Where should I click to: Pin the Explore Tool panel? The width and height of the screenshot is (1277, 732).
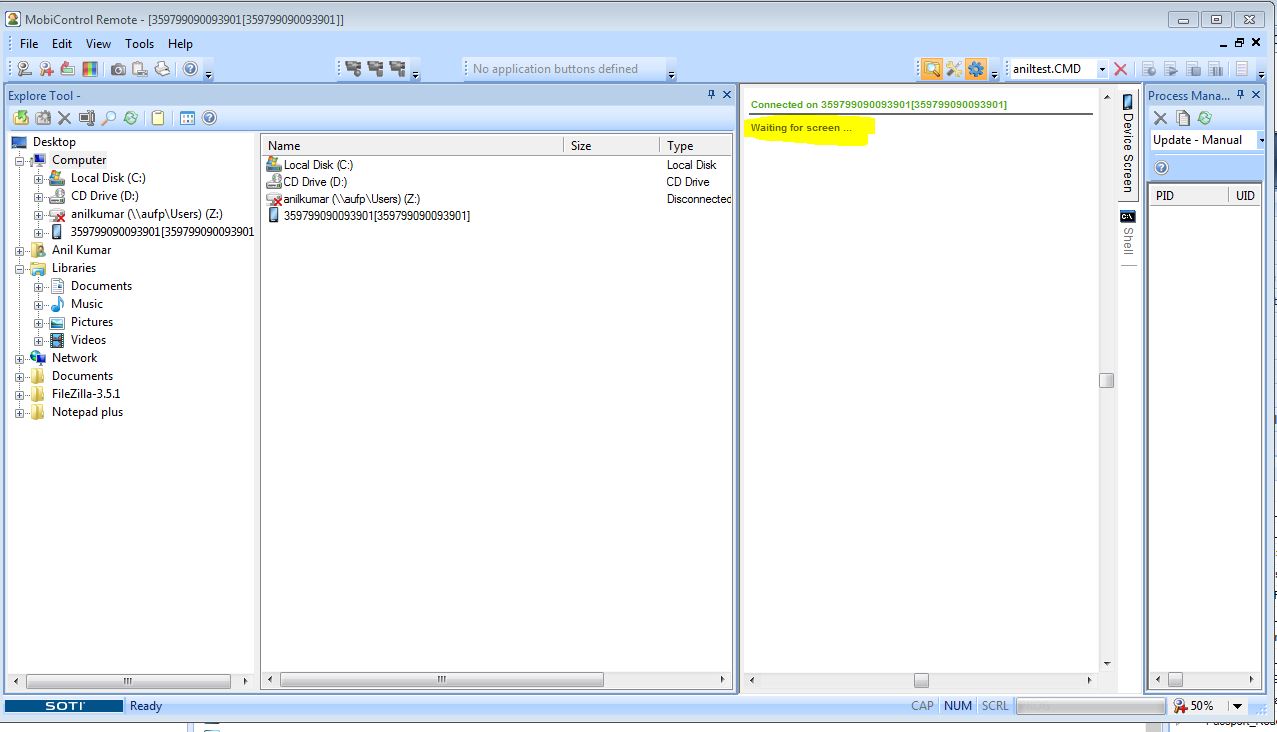(712, 95)
